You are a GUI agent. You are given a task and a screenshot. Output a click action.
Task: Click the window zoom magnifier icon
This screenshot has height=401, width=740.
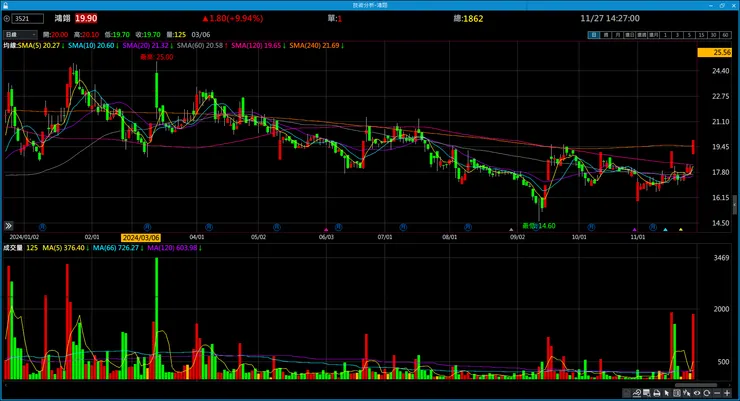coord(647,393)
